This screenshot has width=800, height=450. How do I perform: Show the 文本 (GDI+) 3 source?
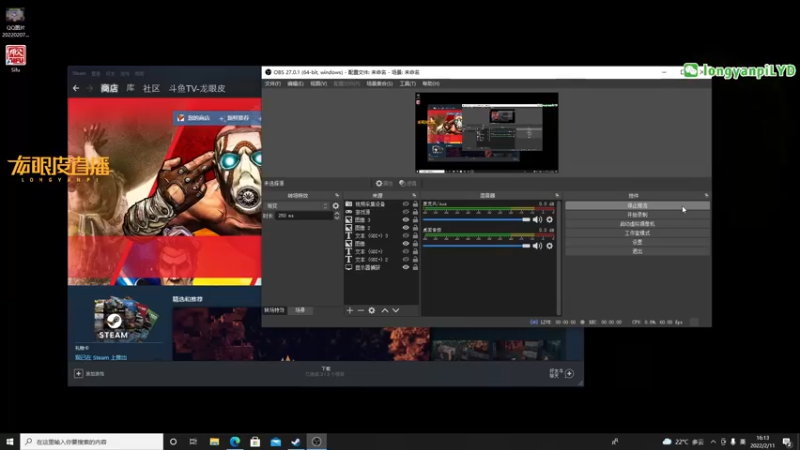pos(406,236)
